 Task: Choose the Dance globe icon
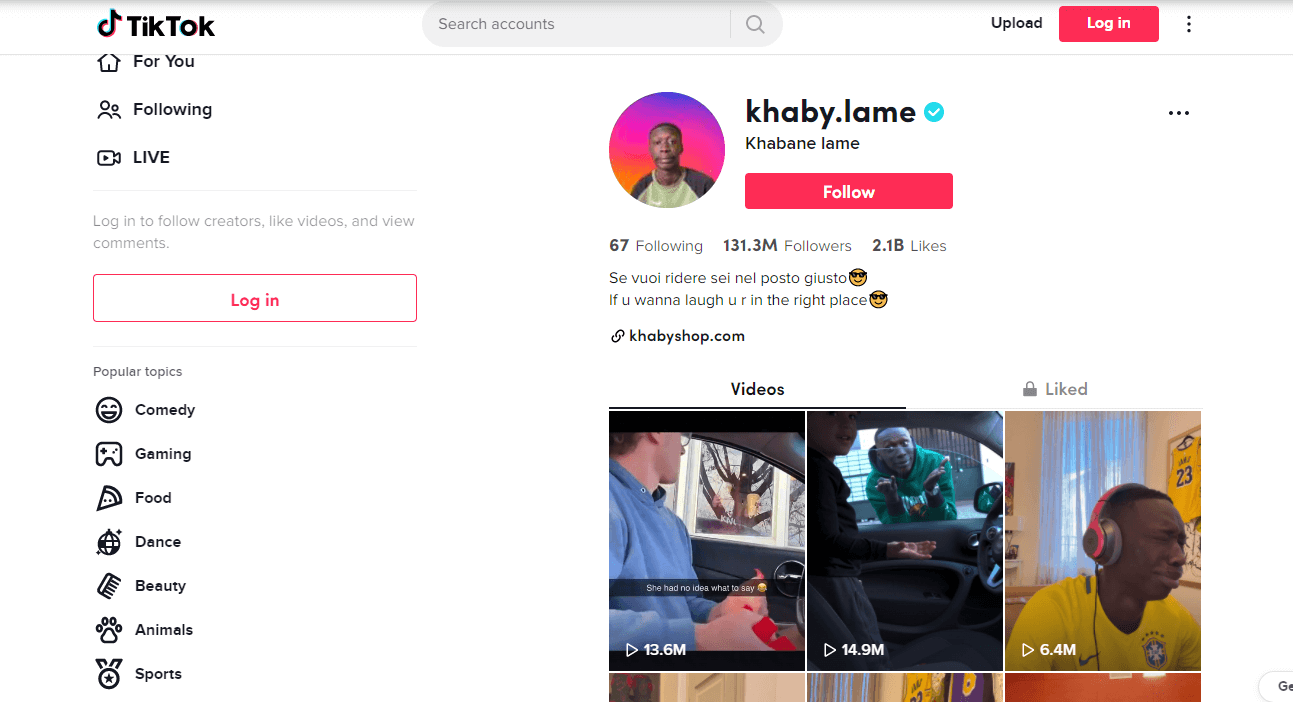[109, 542]
